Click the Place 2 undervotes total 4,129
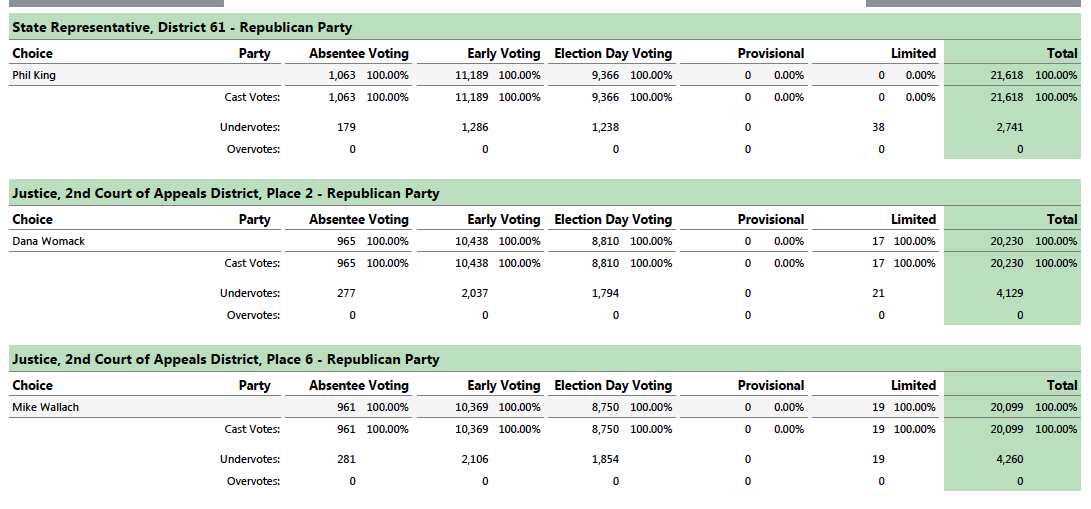This screenshot has height=509, width=1091. click(x=1010, y=293)
